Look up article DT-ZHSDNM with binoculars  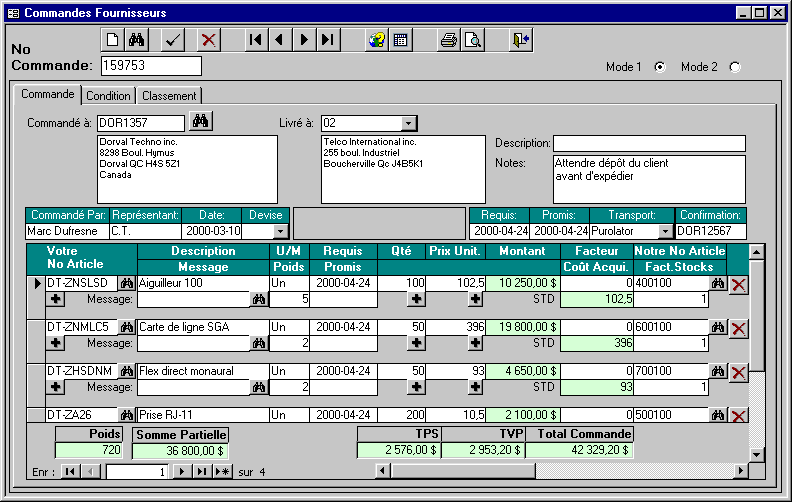(x=127, y=371)
